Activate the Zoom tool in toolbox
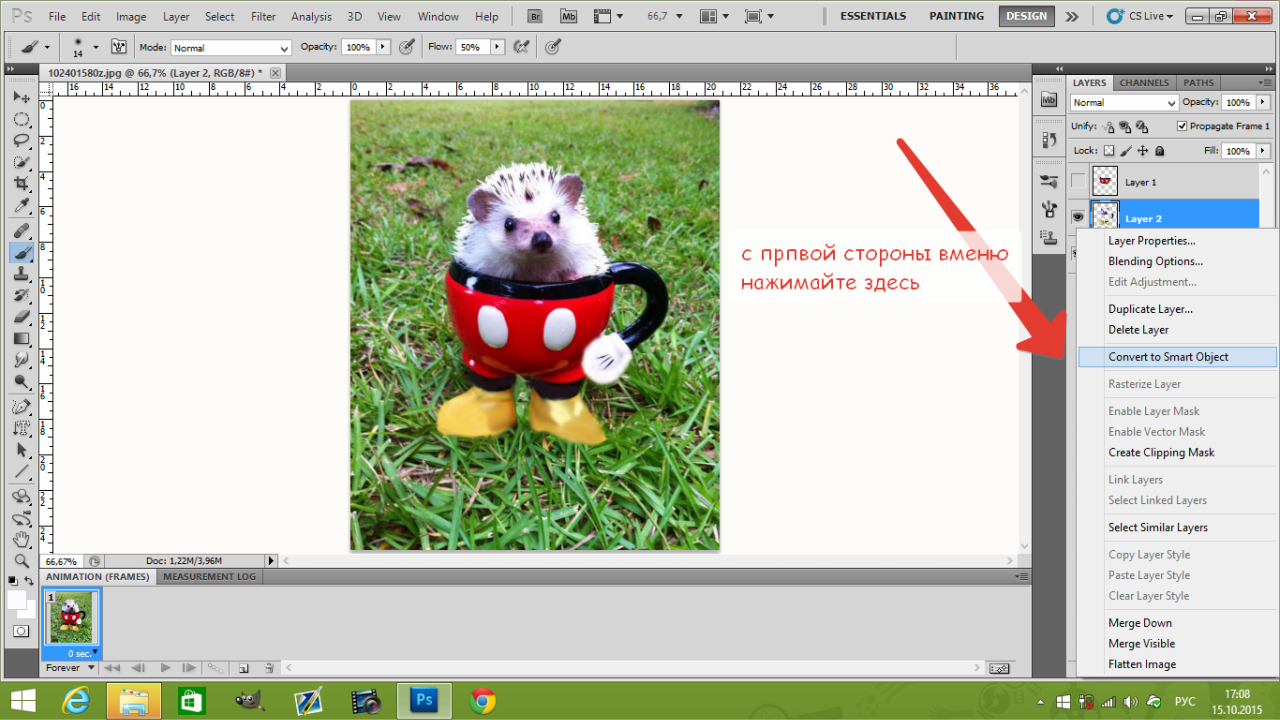Screen dimensions: 1280x720 21,561
